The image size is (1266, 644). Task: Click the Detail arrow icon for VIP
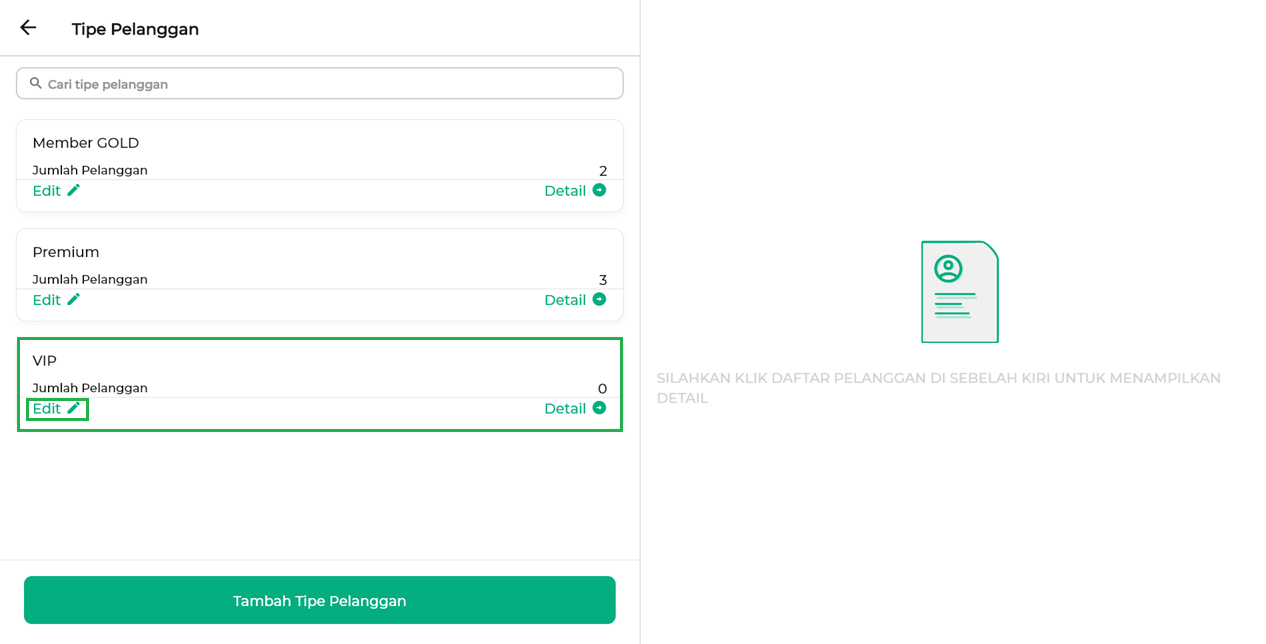tap(599, 408)
